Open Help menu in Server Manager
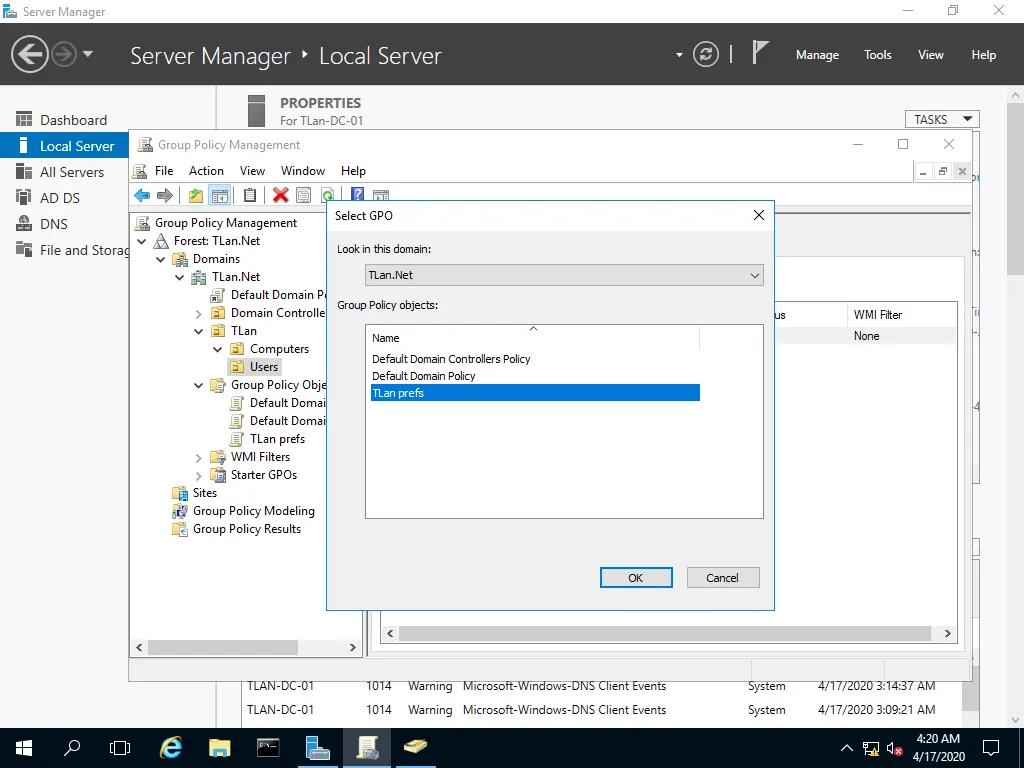Viewport: 1024px width, 768px height. coord(984,55)
